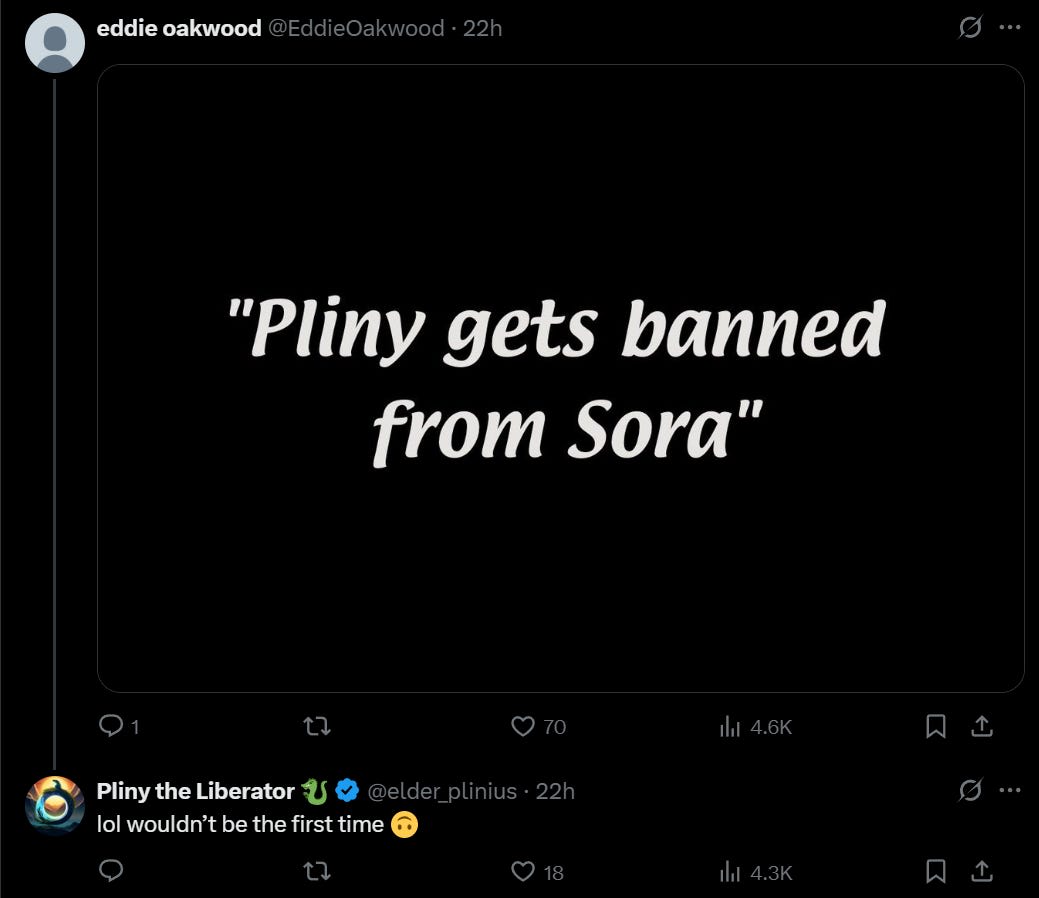Open more options for eddie oakwood's post
Viewport: 1039px width, 898px height.
(1009, 29)
